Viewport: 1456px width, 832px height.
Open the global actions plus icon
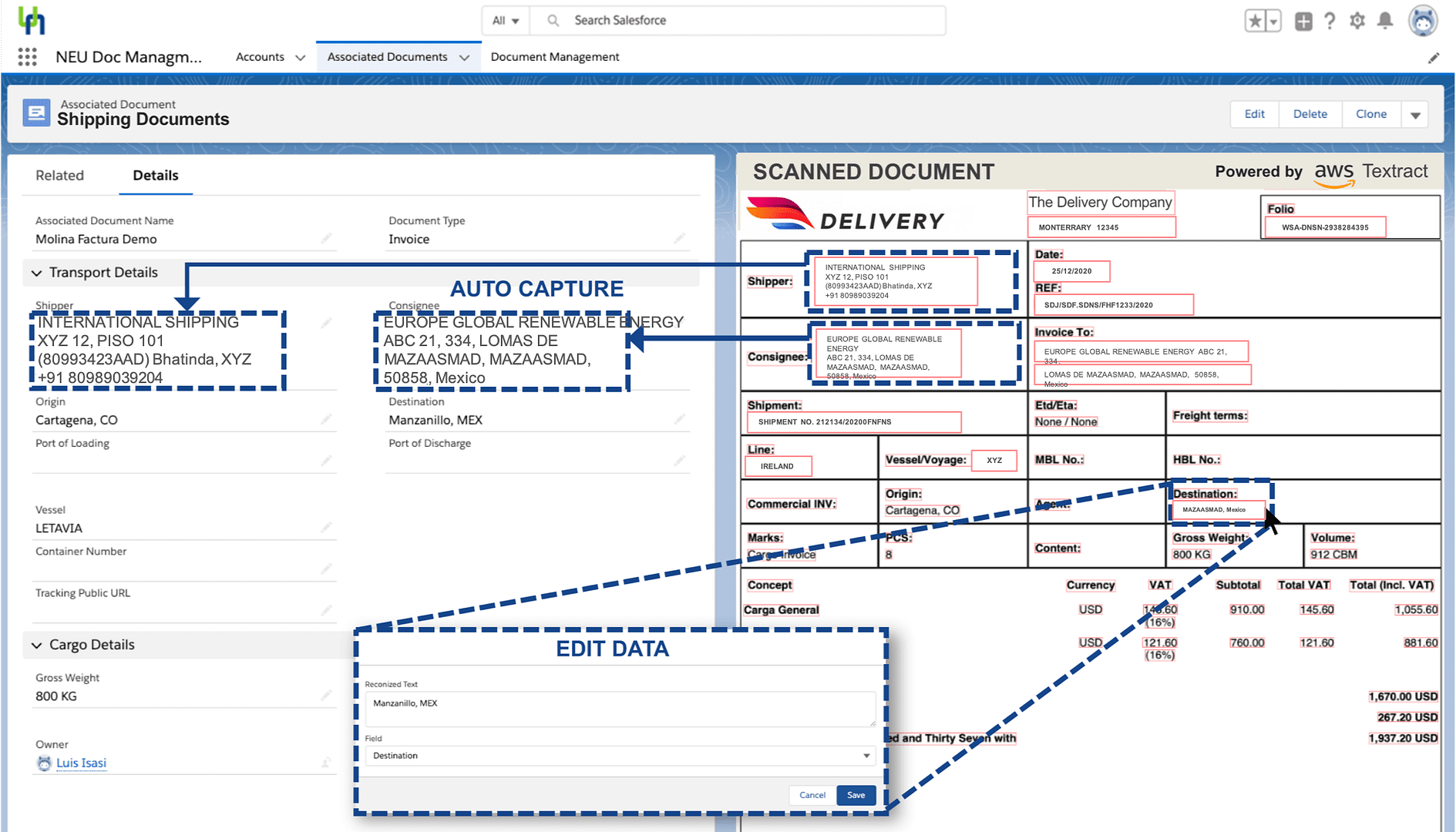point(1303,22)
